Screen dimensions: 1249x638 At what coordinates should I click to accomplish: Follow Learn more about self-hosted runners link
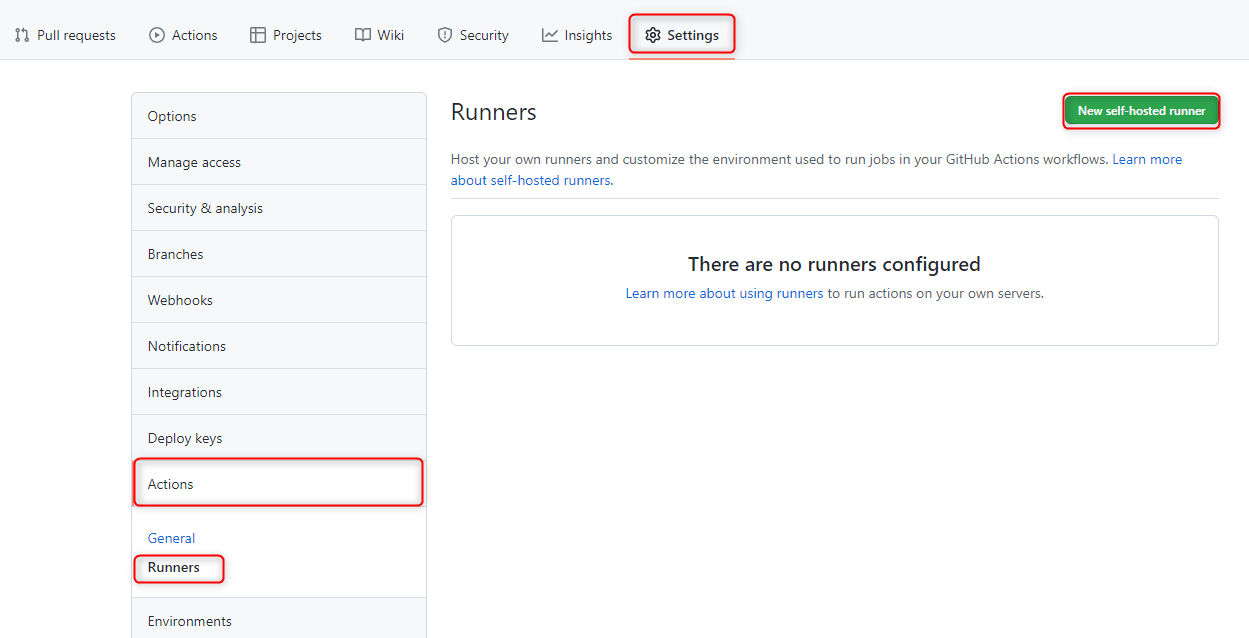coord(816,170)
